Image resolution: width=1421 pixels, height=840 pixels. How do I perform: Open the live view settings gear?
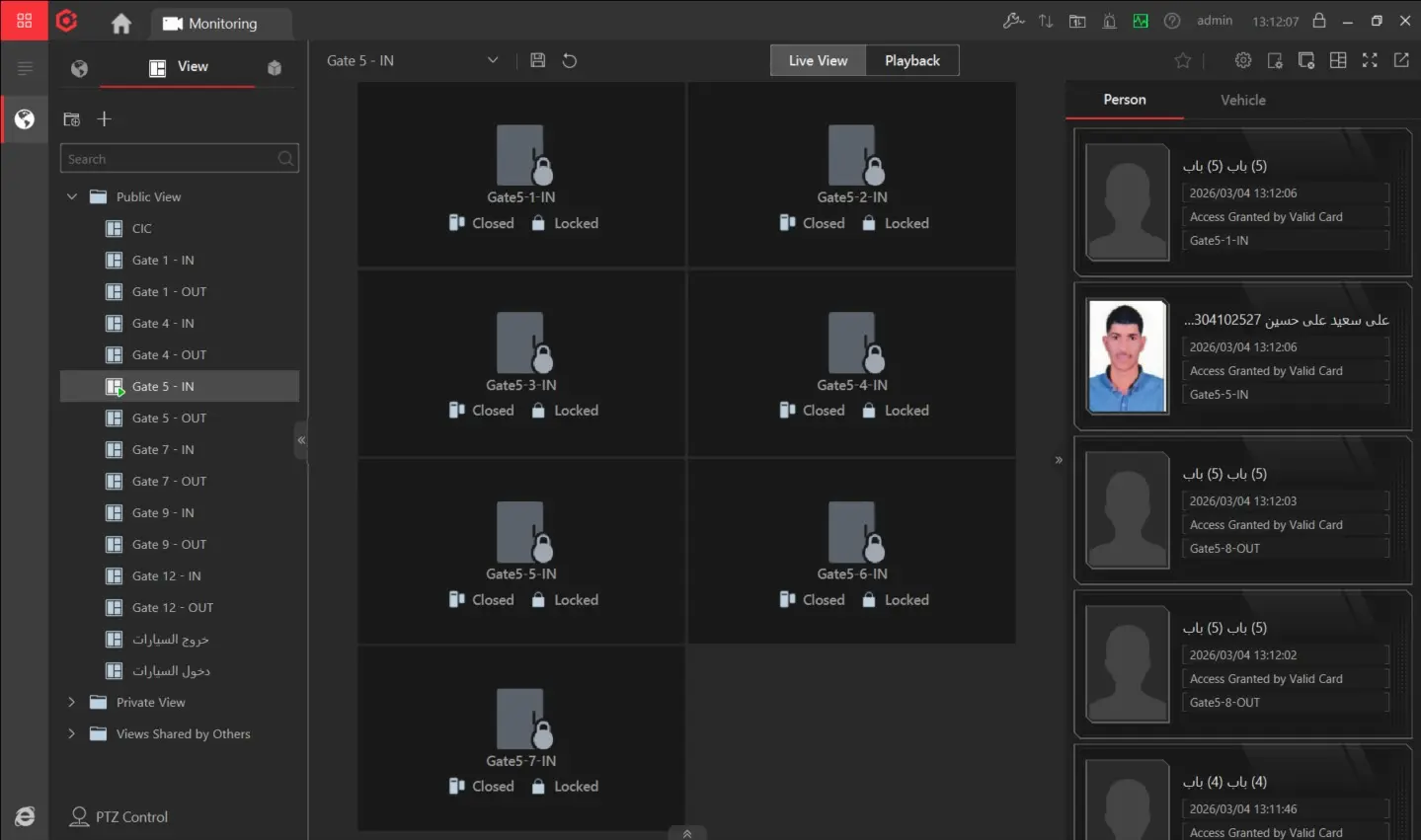[1243, 60]
